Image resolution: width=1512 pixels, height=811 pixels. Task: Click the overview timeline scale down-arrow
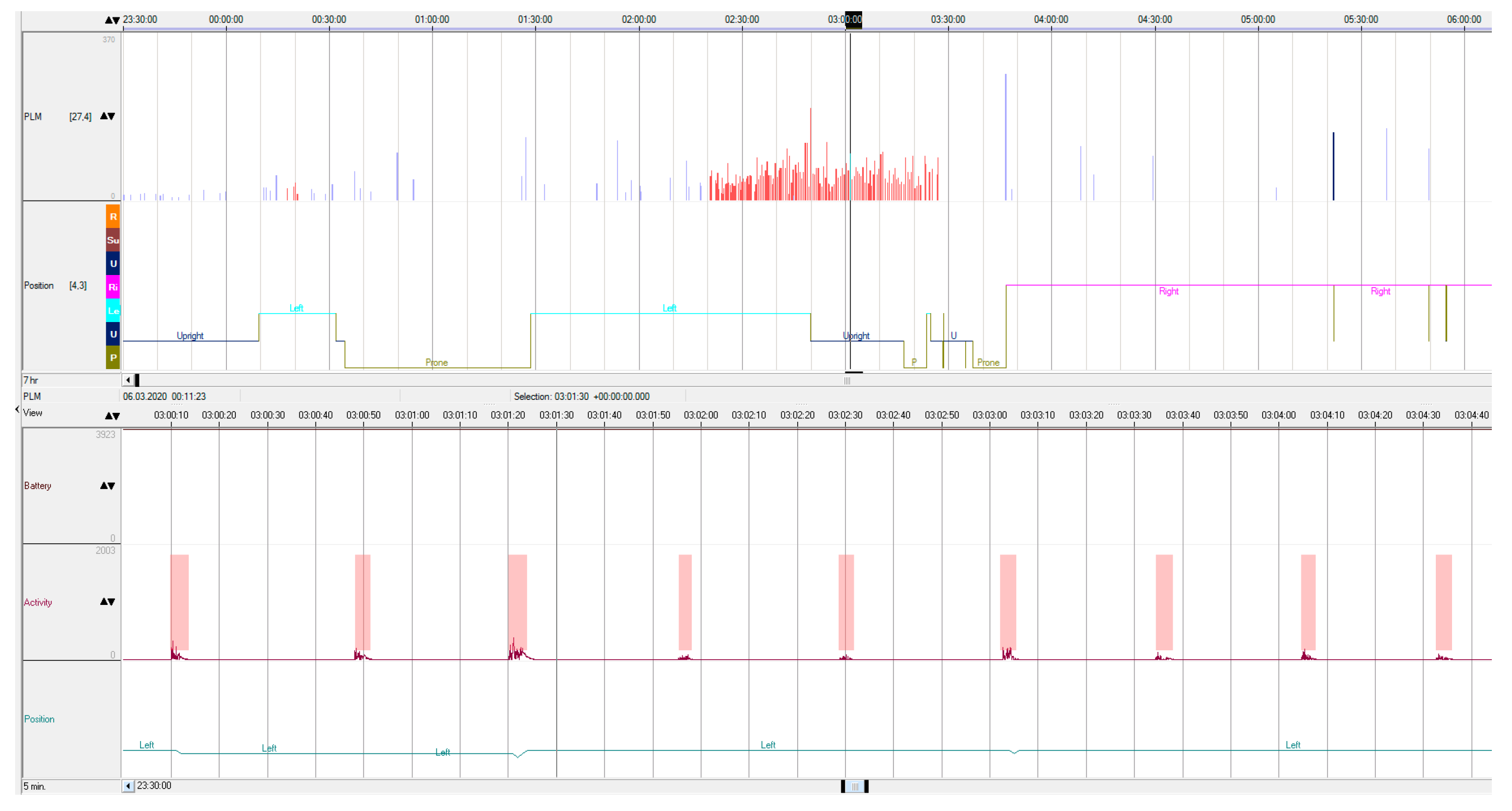click(116, 21)
